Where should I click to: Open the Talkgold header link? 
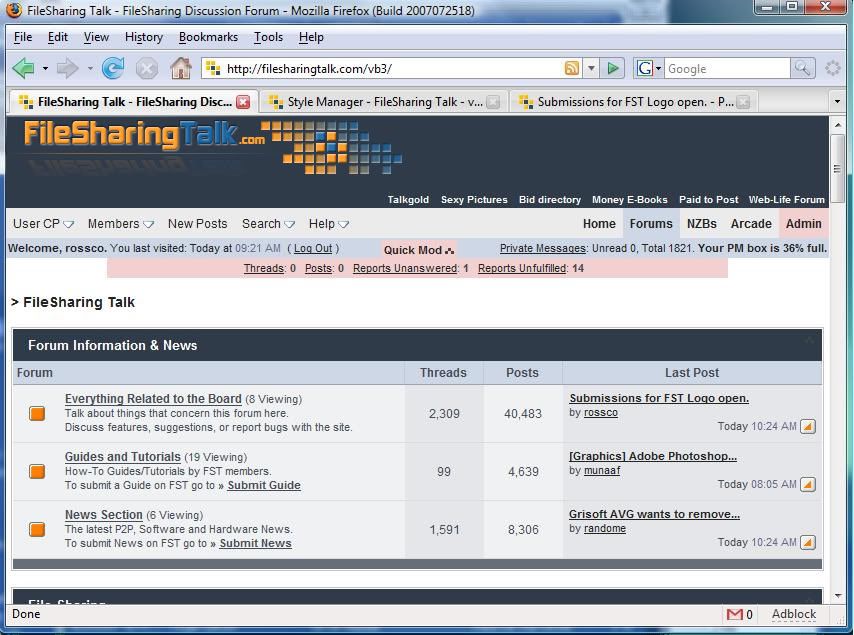coord(408,200)
